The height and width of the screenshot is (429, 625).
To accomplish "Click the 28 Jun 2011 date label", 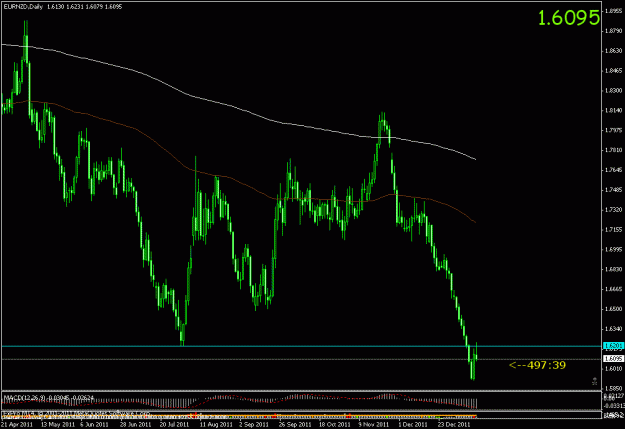I will pyautogui.click(x=136, y=425).
